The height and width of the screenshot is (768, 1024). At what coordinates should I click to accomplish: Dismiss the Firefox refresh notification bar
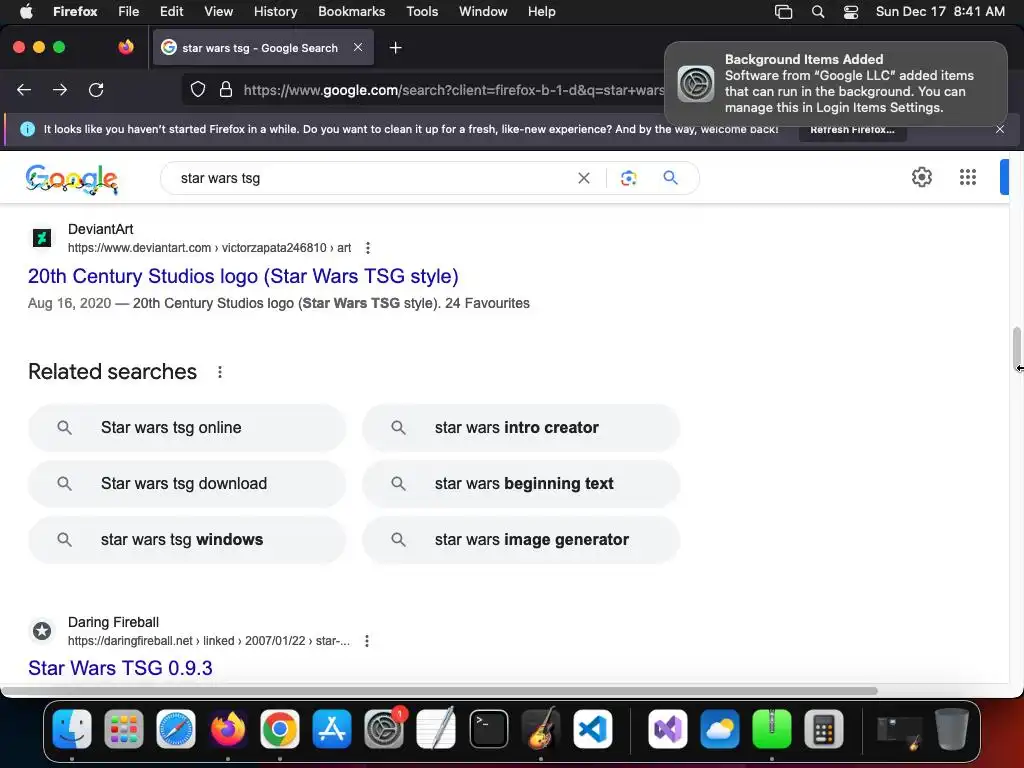pos(1000,129)
